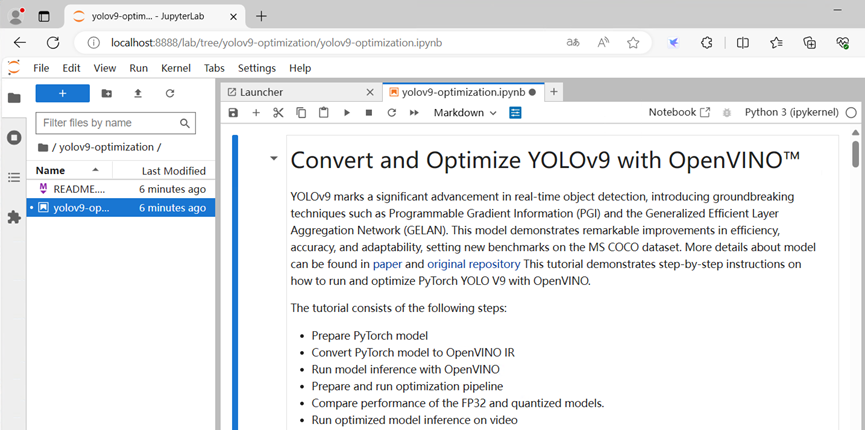Copy the selected cell
865x430 pixels.
301,113
